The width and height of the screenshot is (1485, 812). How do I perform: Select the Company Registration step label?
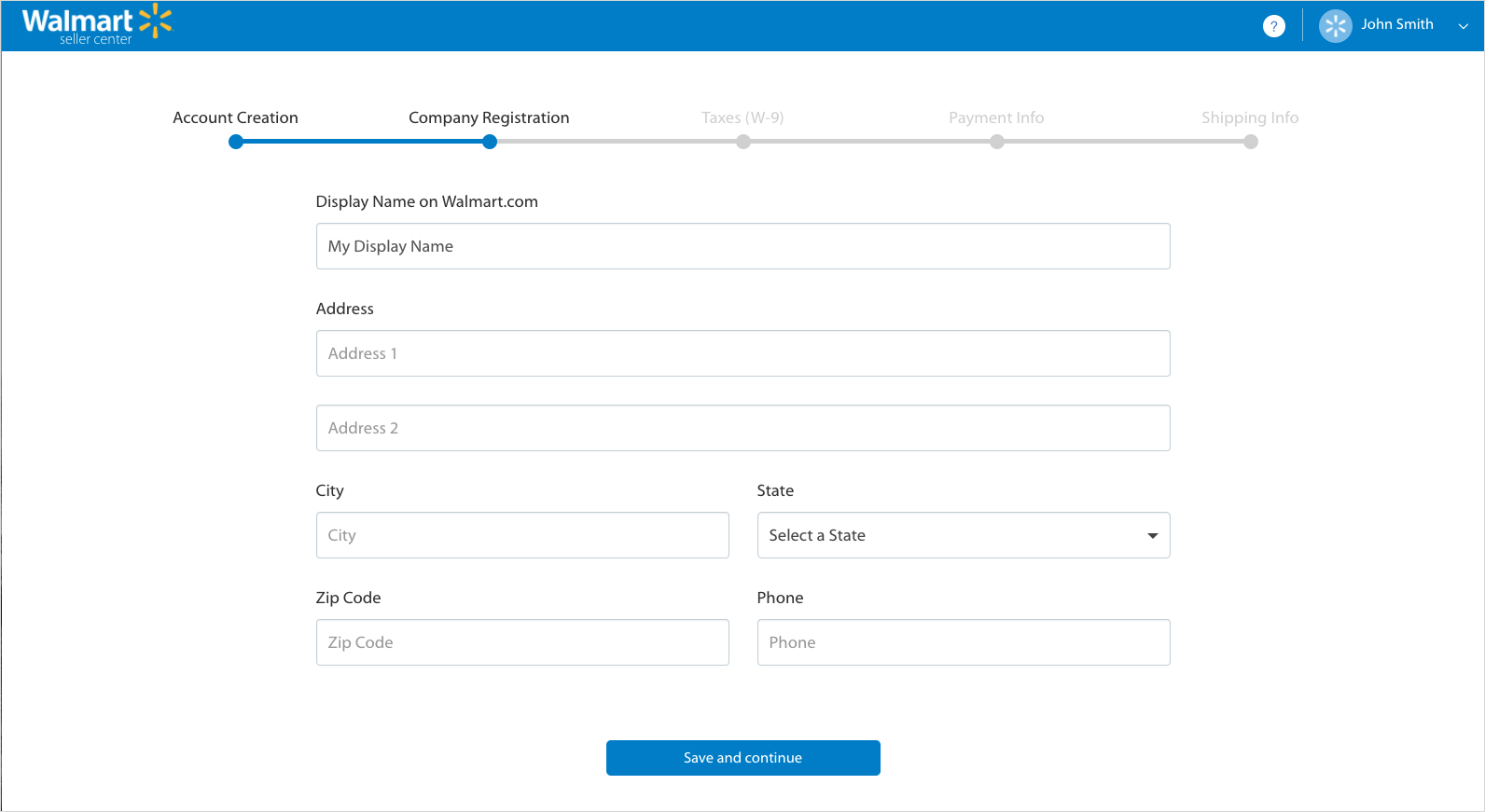[x=489, y=117]
